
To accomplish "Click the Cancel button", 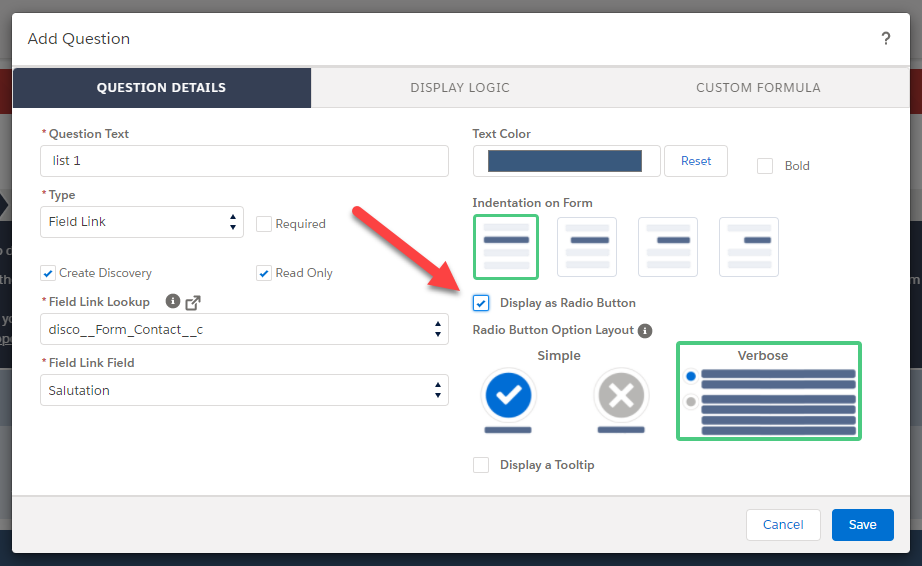I will click(783, 525).
